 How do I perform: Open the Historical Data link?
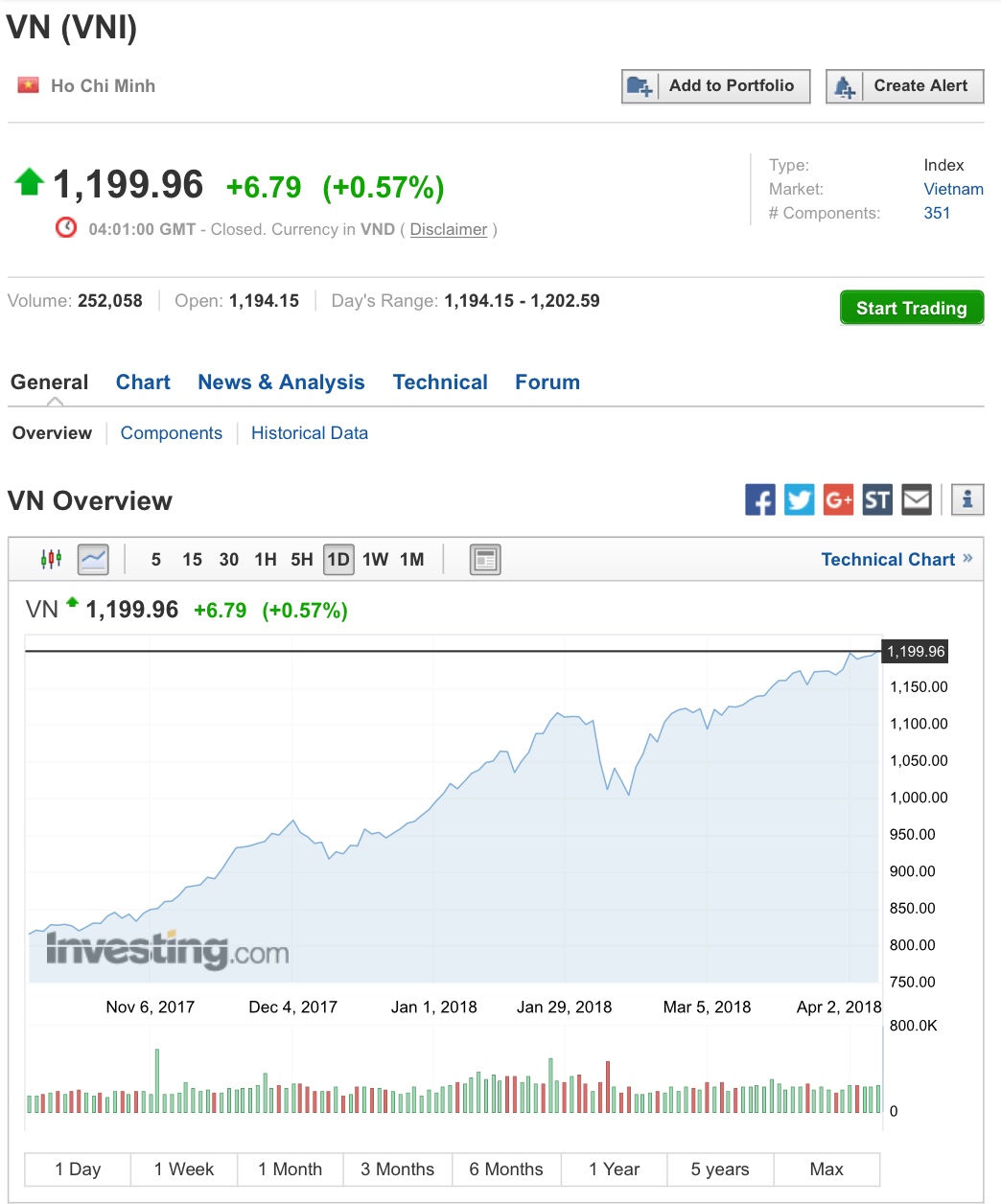[310, 433]
